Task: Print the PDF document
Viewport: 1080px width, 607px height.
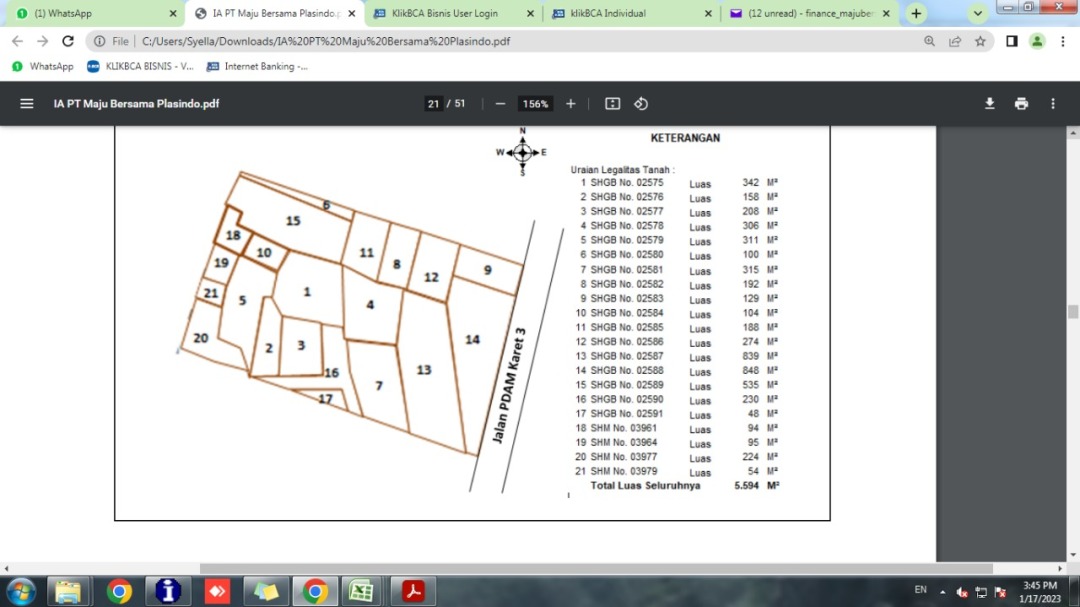Action: [x=1021, y=104]
